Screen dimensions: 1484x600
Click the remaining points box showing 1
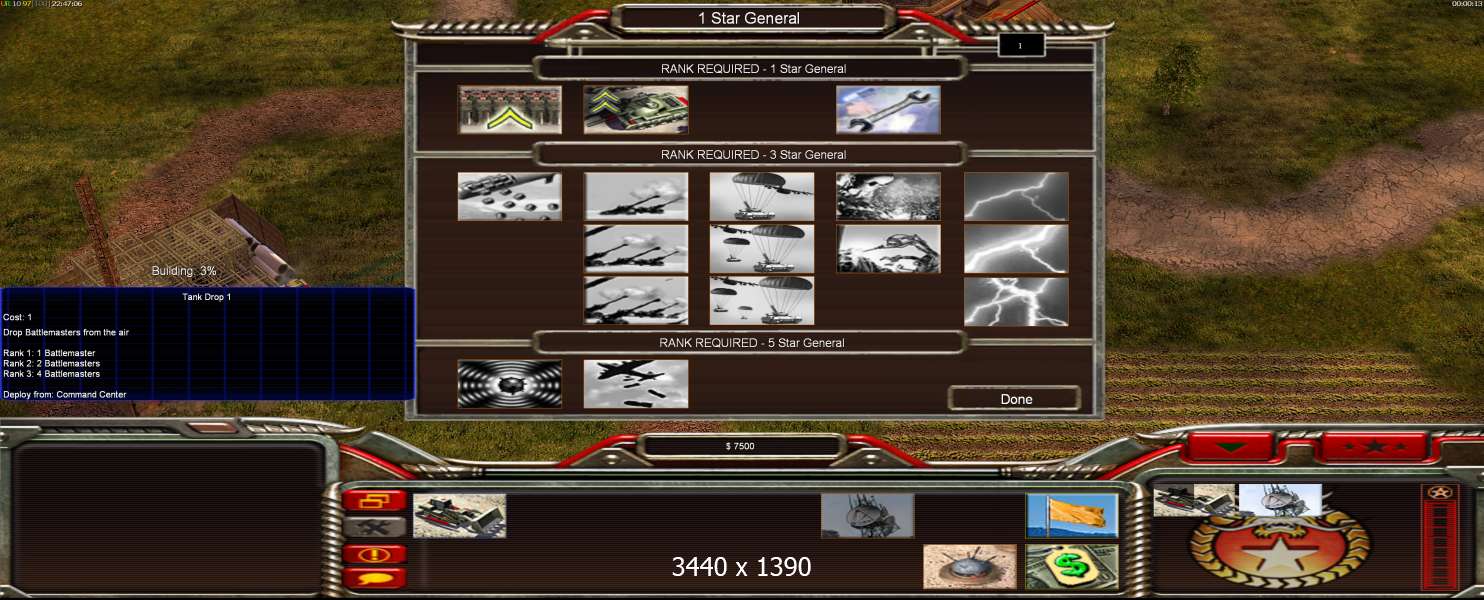click(x=1021, y=45)
